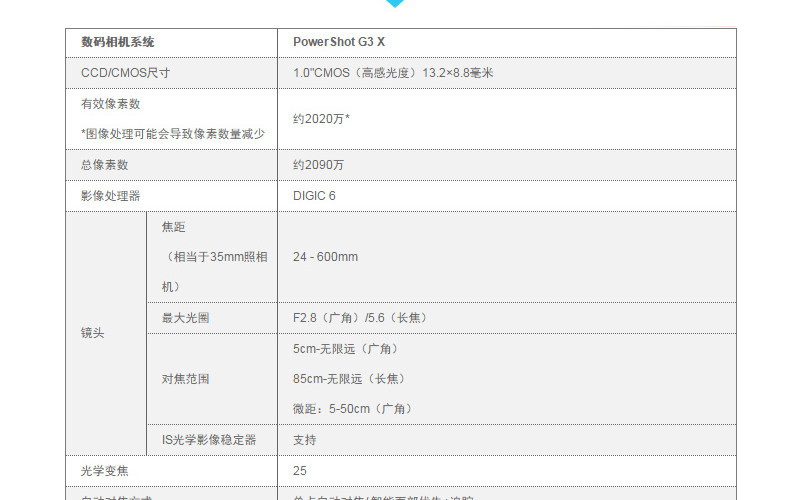Click the 'IS光学影像稳定器' sub-label
This screenshot has width=790, height=500.
[x=209, y=440]
